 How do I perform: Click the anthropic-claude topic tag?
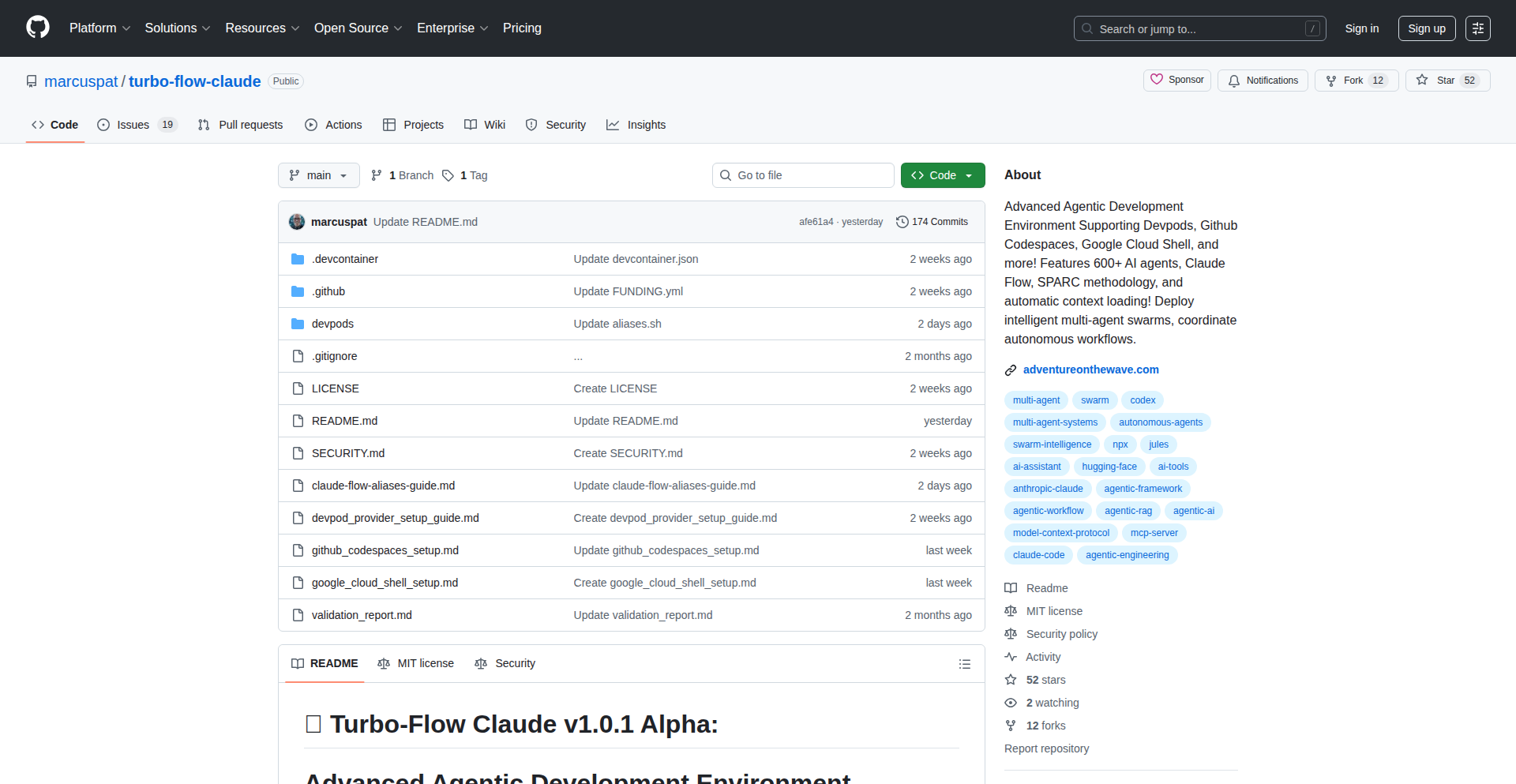pos(1047,489)
